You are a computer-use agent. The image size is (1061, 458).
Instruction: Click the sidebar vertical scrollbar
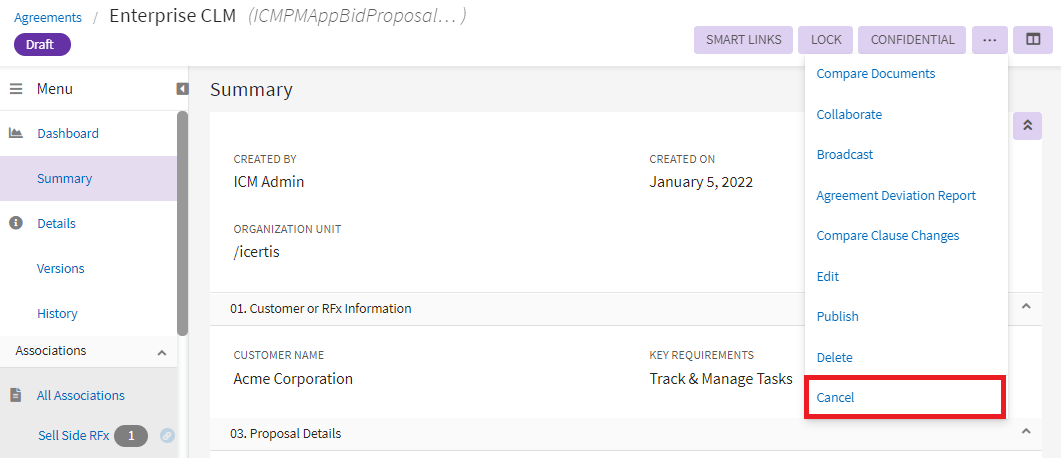(182, 220)
